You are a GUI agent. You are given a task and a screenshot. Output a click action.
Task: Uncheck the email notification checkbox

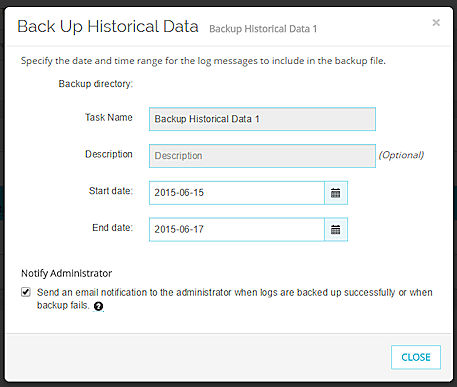click(x=26, y=292)
